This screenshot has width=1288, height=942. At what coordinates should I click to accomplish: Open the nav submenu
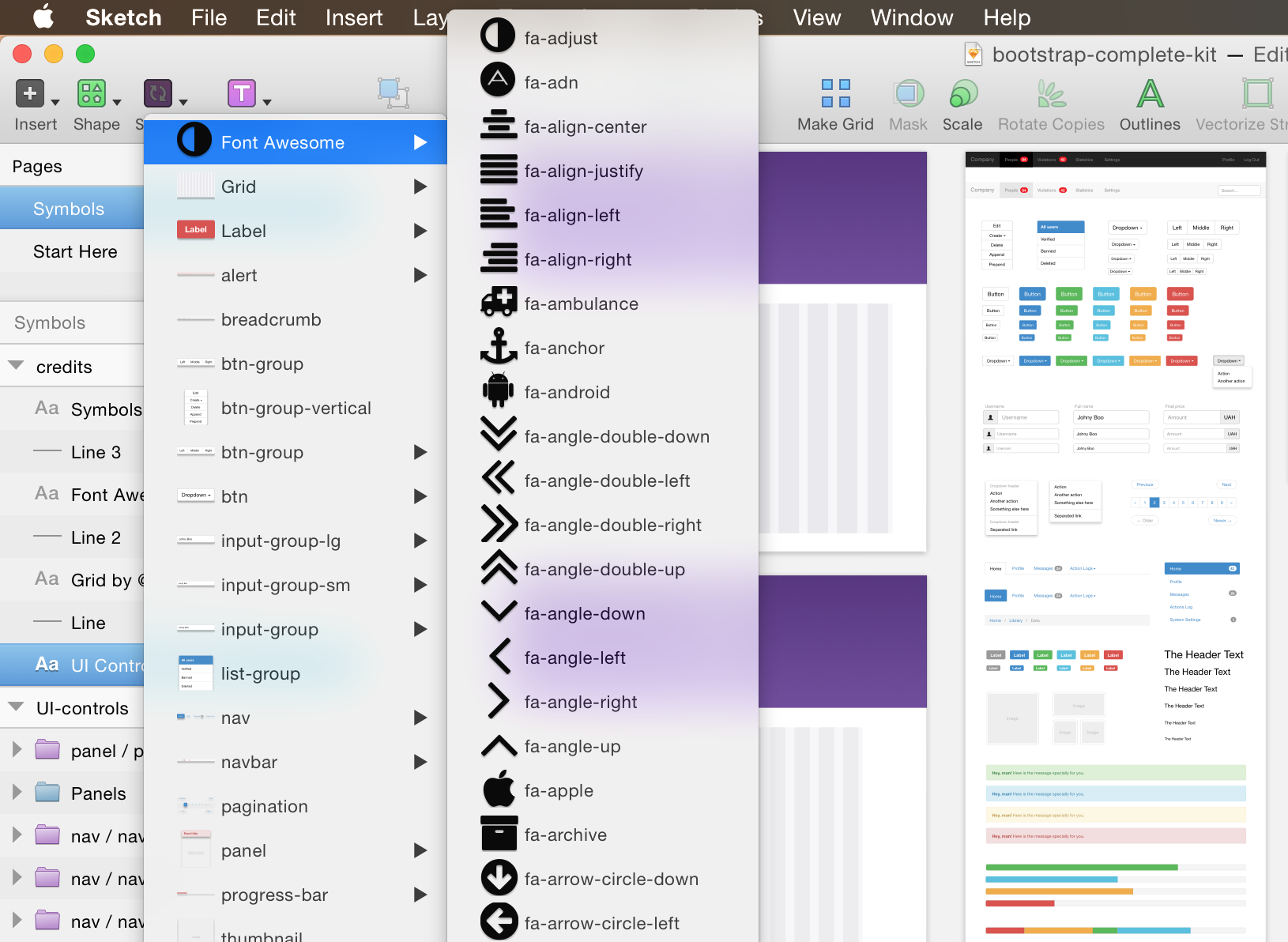click(x=296, y=718)
